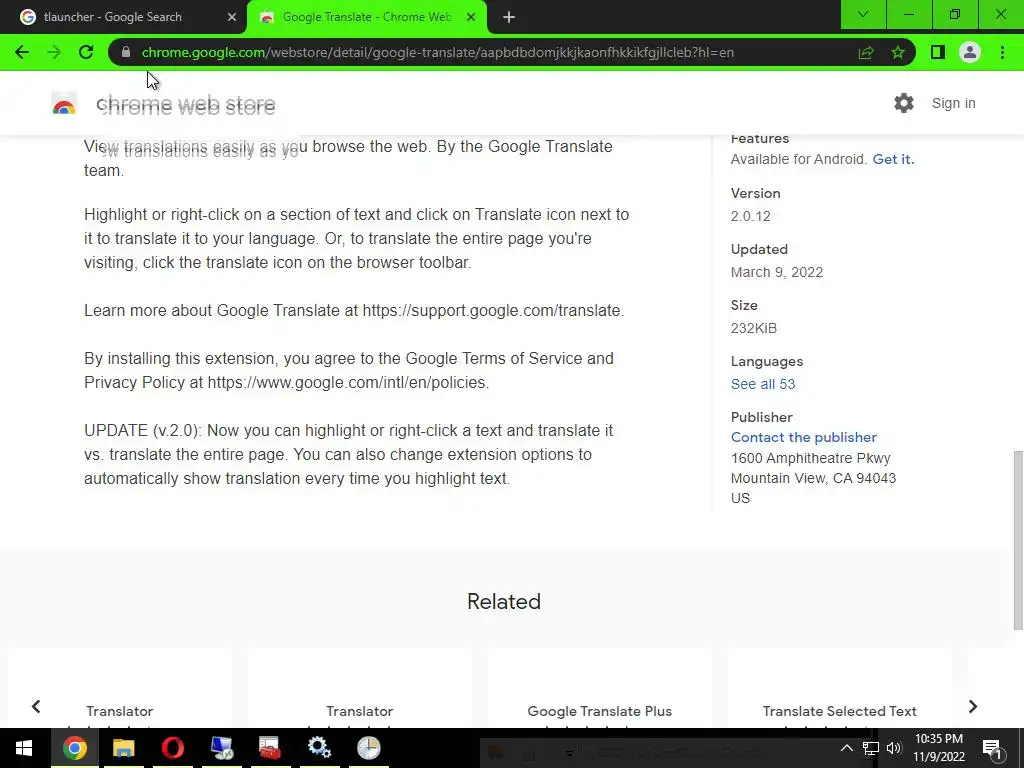This screenshot has height=768, width=1024.
Task: Open the second Translator related extension card
Action: [359, 688]
